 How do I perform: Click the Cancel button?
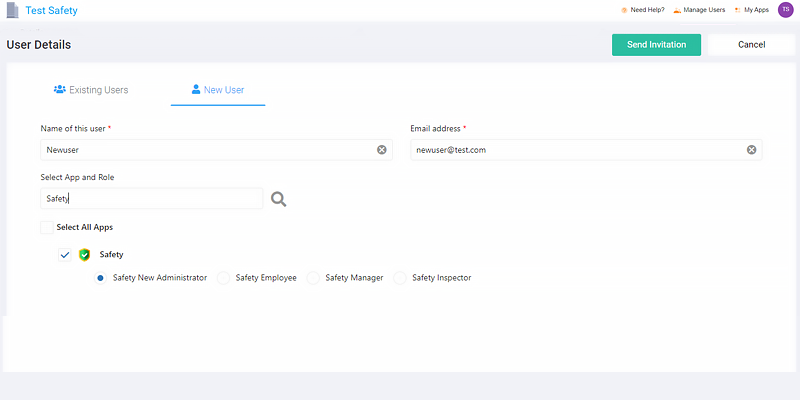click(x=751, y=45)
